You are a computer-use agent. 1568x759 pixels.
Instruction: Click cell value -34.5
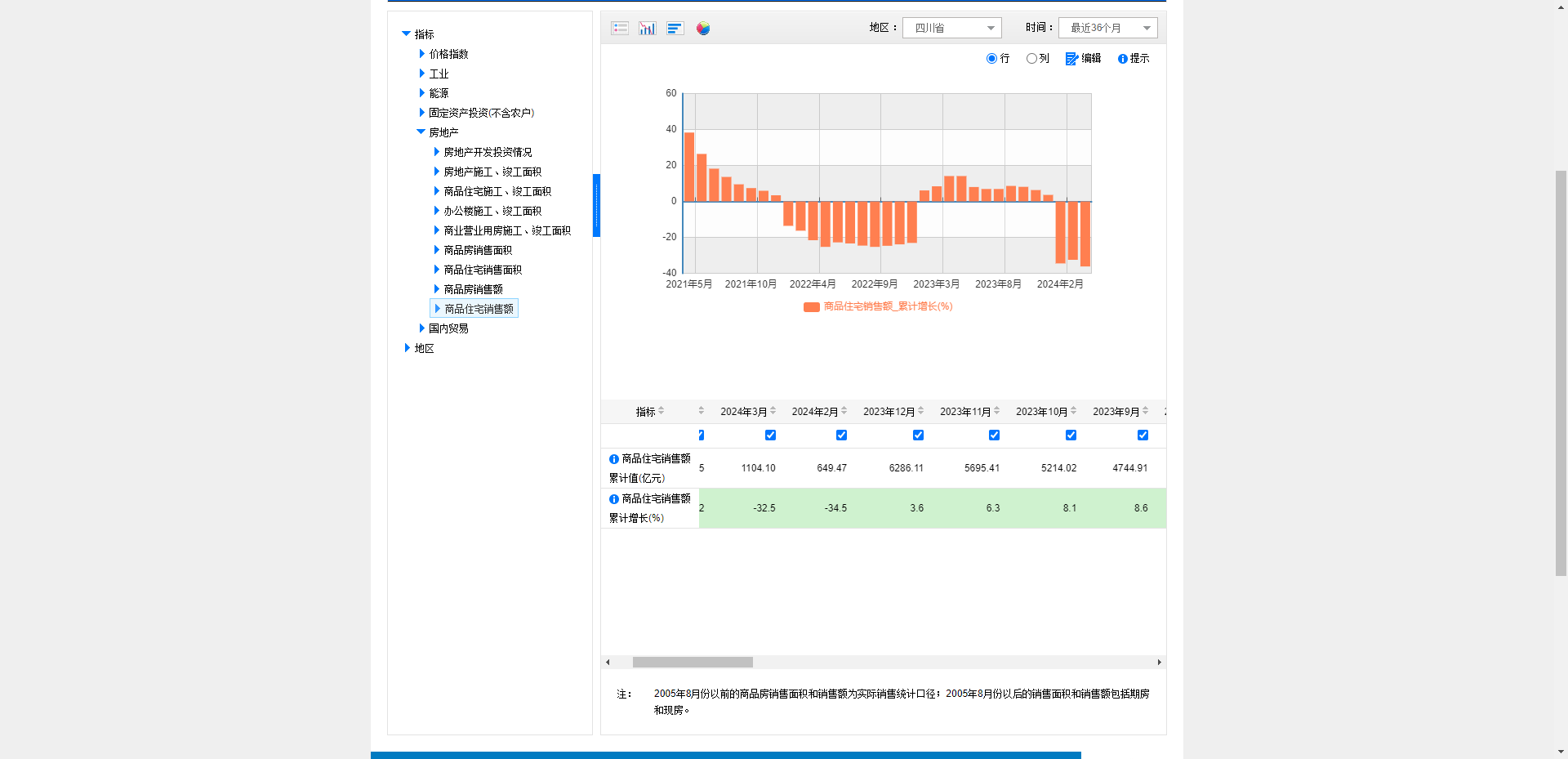coord(835,508)
